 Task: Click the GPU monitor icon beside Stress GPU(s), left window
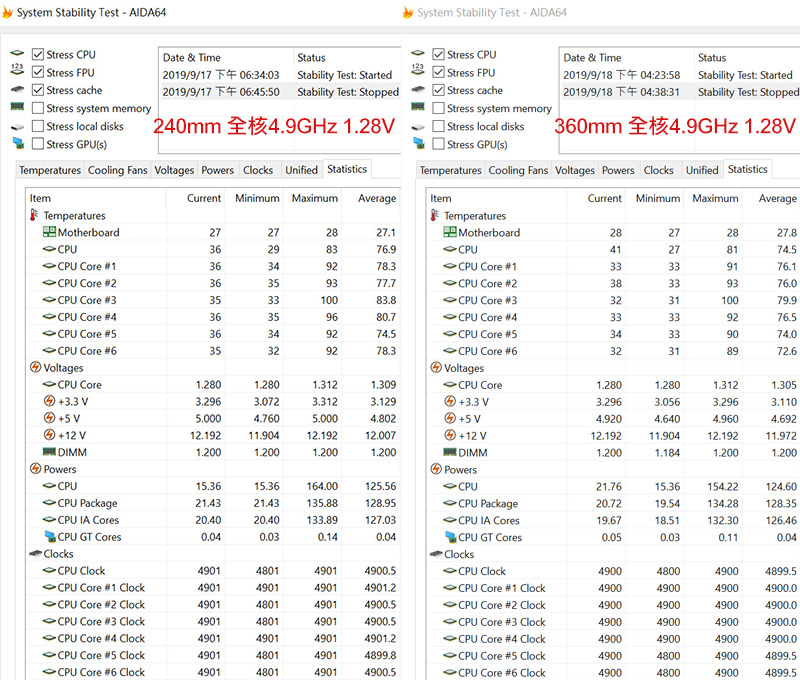(x=18, y=143)
